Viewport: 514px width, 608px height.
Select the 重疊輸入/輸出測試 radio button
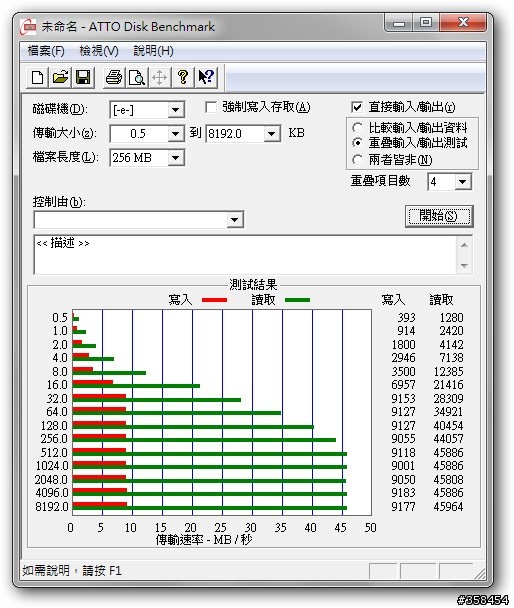[357, 143]
